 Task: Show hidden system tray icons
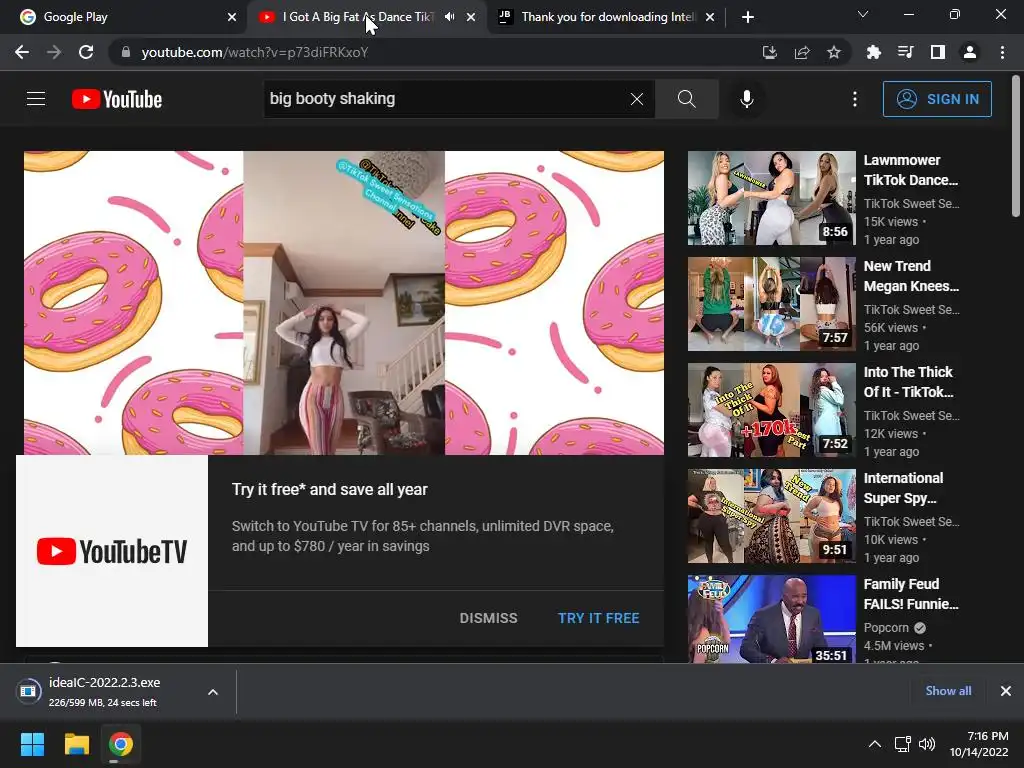[x=875, y=744]
